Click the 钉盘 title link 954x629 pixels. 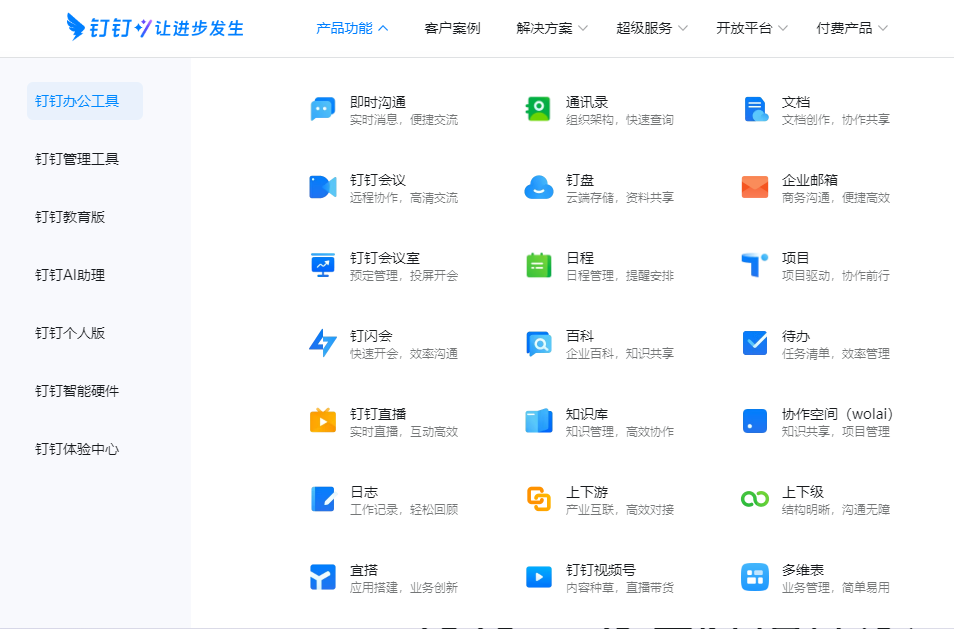click(580, 180)
